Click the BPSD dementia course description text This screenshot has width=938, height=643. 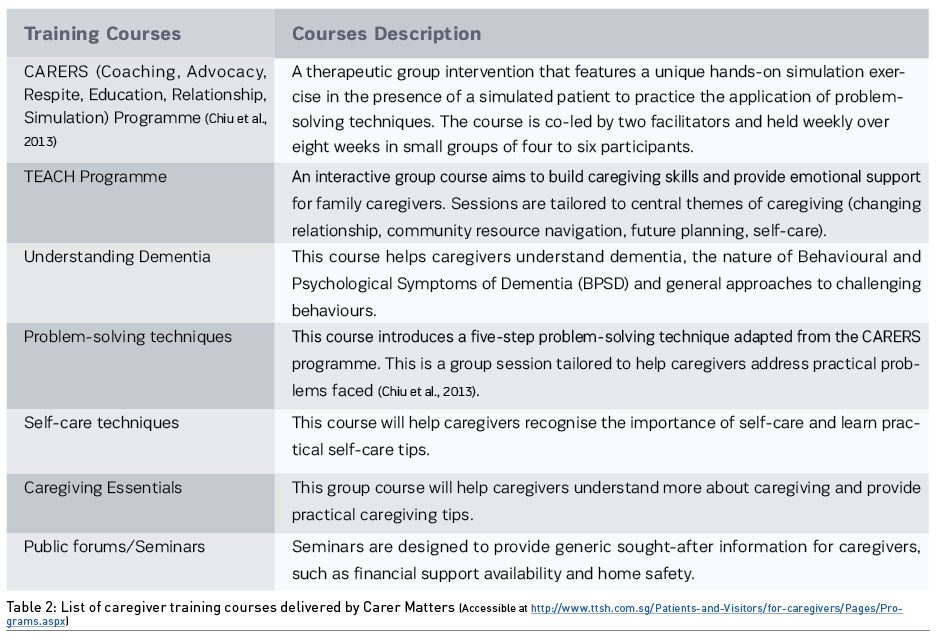pyautogui.click(x=606, y=284)
